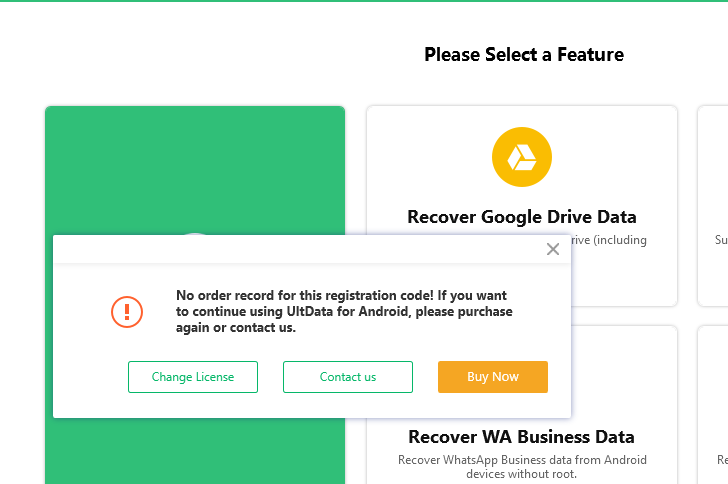Click the Google Drive yellow icon
Viewport: 728px width, 484px height.
[x=522, y=157]
